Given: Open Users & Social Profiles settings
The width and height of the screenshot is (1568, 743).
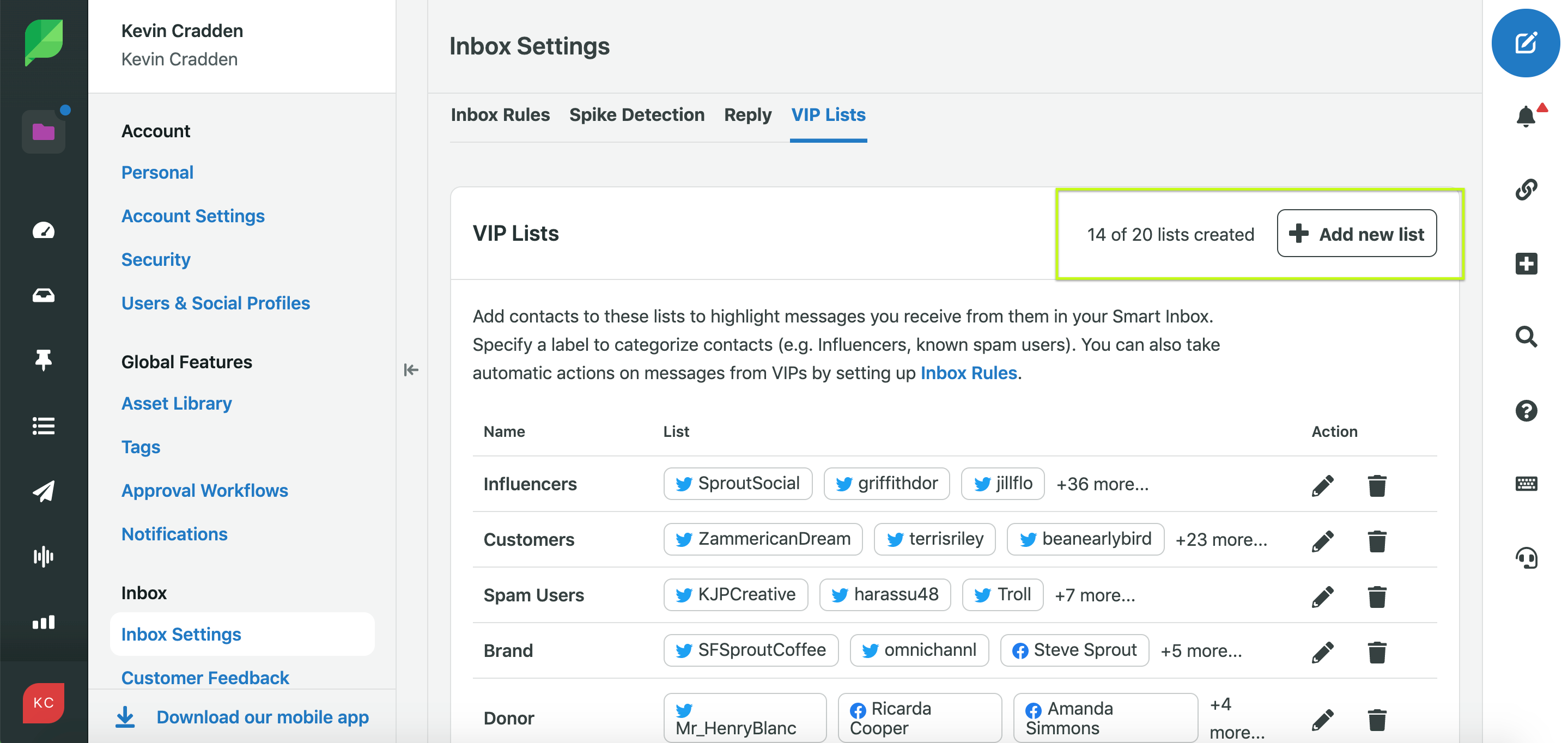Looking at the screenshot, I should click(x=216, y=302).
